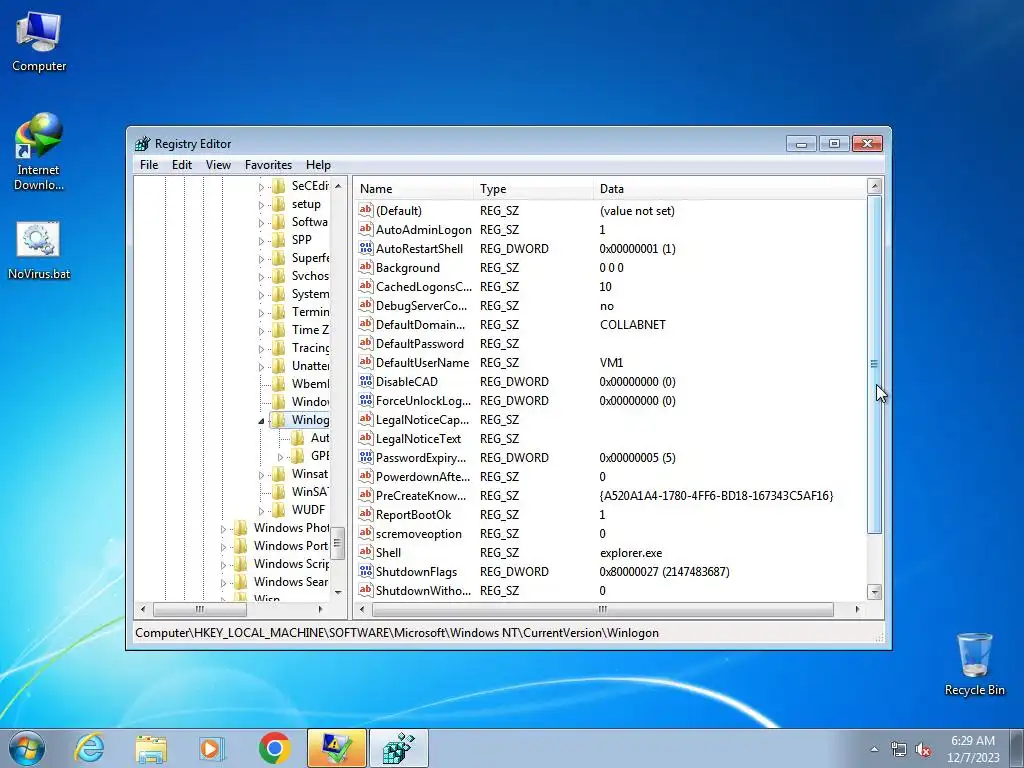Open Internet Download Manager desktop shortcut
The image size is (1024, 768).
coord(39,151)
